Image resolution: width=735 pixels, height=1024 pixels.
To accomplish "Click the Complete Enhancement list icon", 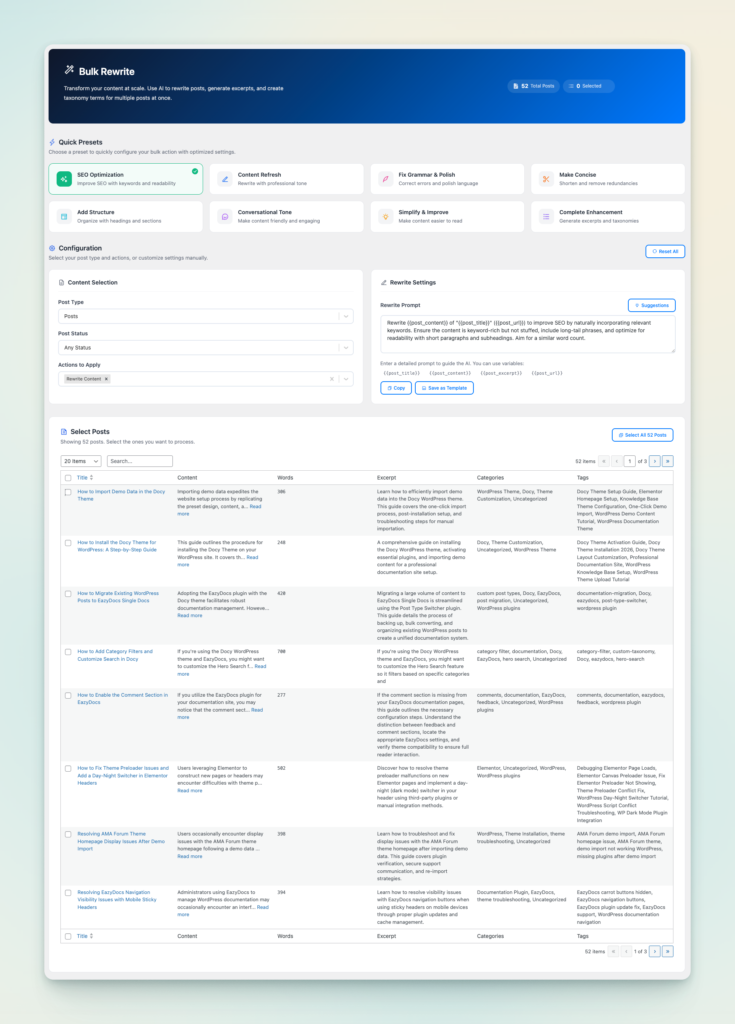I will [x=546, y=216].
